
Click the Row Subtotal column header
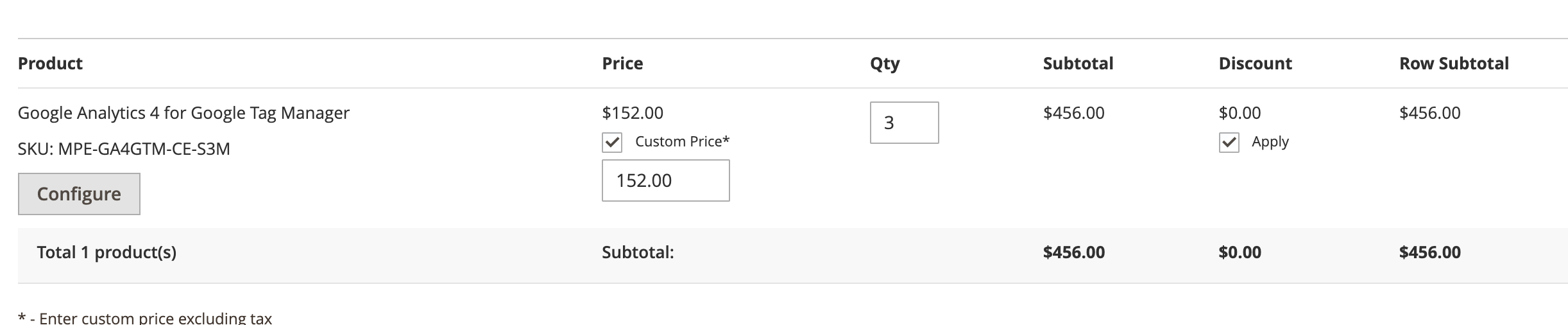click(x=1454, y=64)
